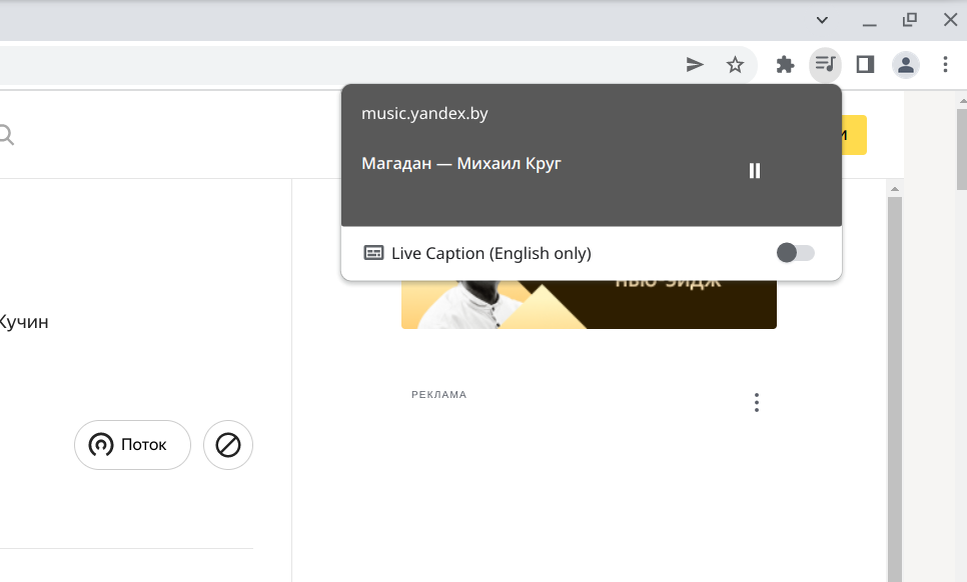
Task: Restore down the browser window
Action: [910, 20]
